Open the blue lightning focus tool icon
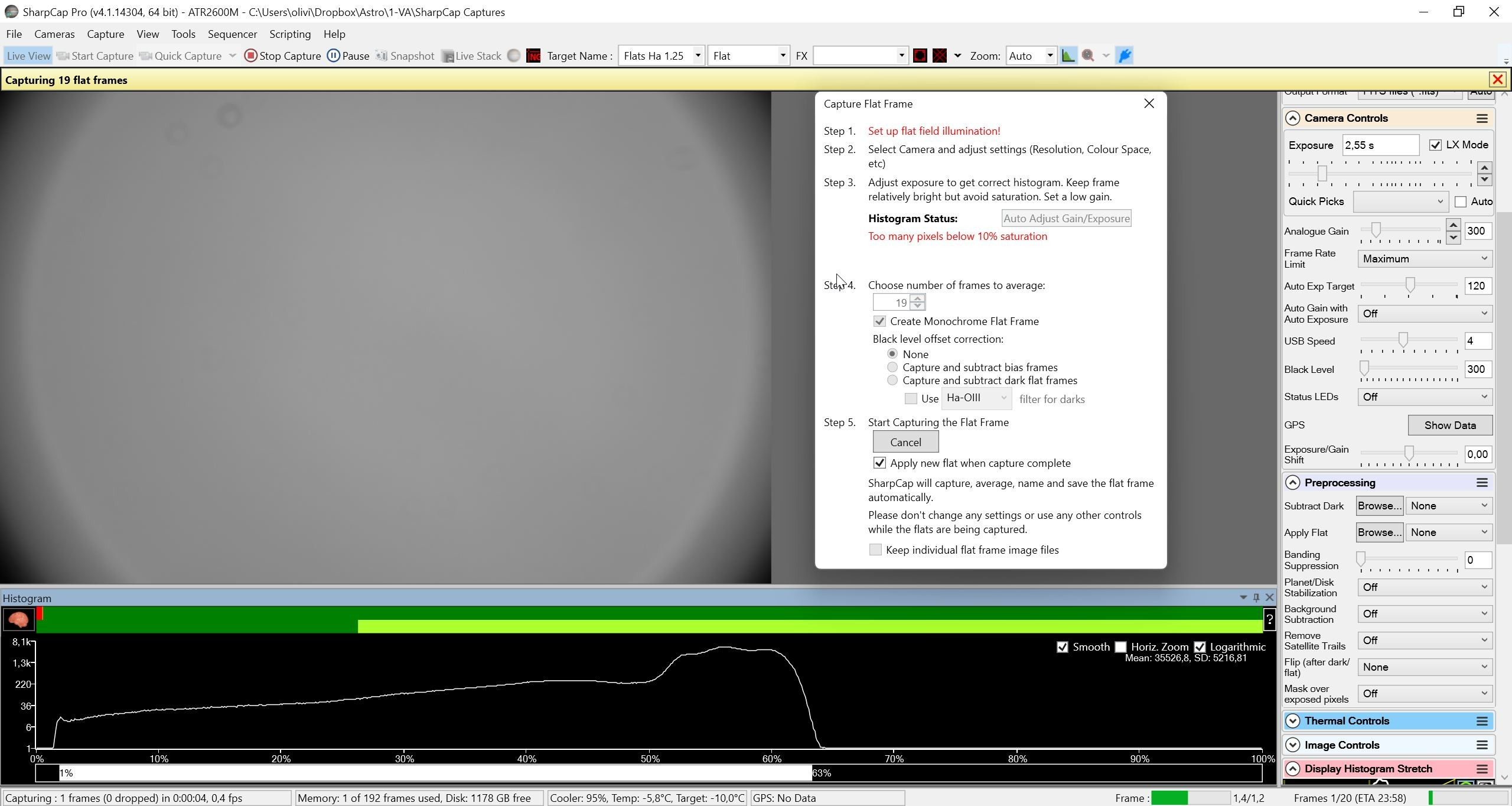Image resolution: width=1512 pixels, height=806 pixels. coord(1125,56)
